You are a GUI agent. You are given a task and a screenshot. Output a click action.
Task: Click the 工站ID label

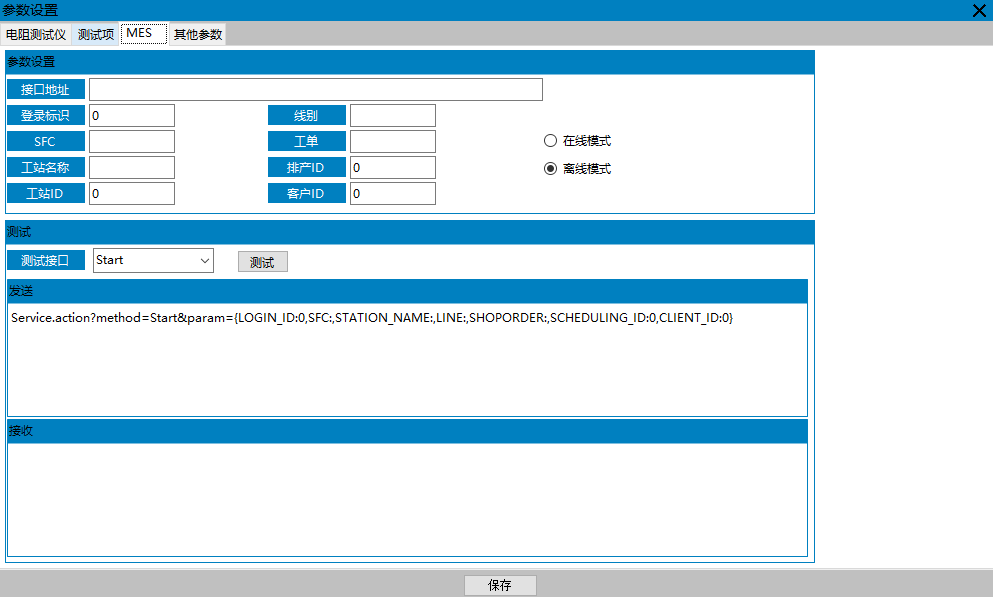[x=46, y=193]
